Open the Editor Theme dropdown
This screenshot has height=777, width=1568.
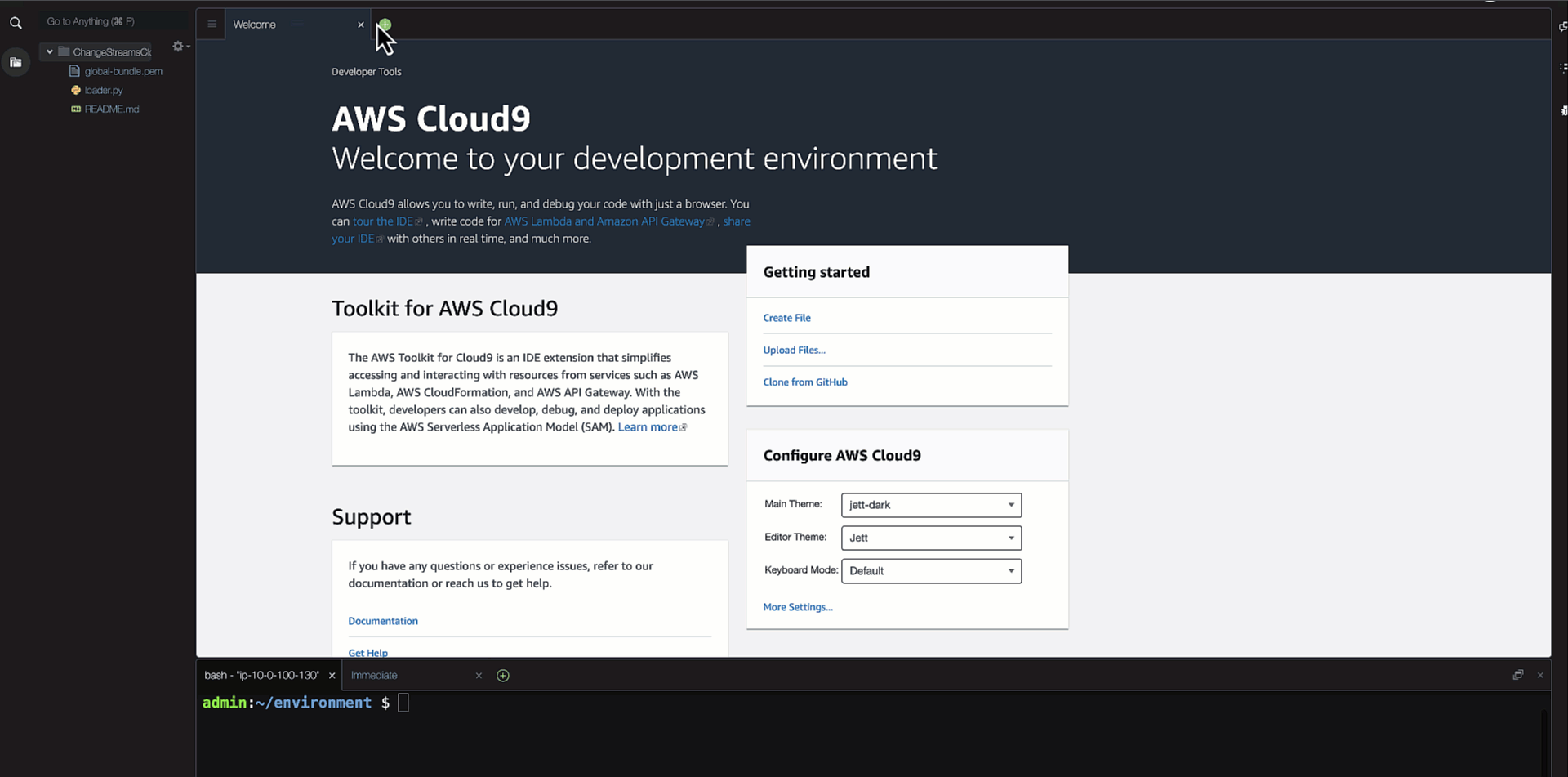click(931, 538)
